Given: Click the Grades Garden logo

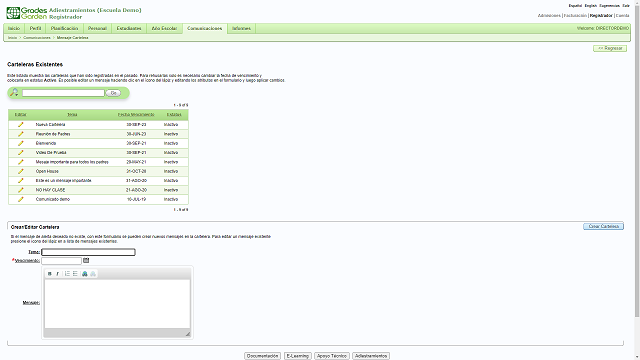Looking at the screenshot, I should 27,13.
